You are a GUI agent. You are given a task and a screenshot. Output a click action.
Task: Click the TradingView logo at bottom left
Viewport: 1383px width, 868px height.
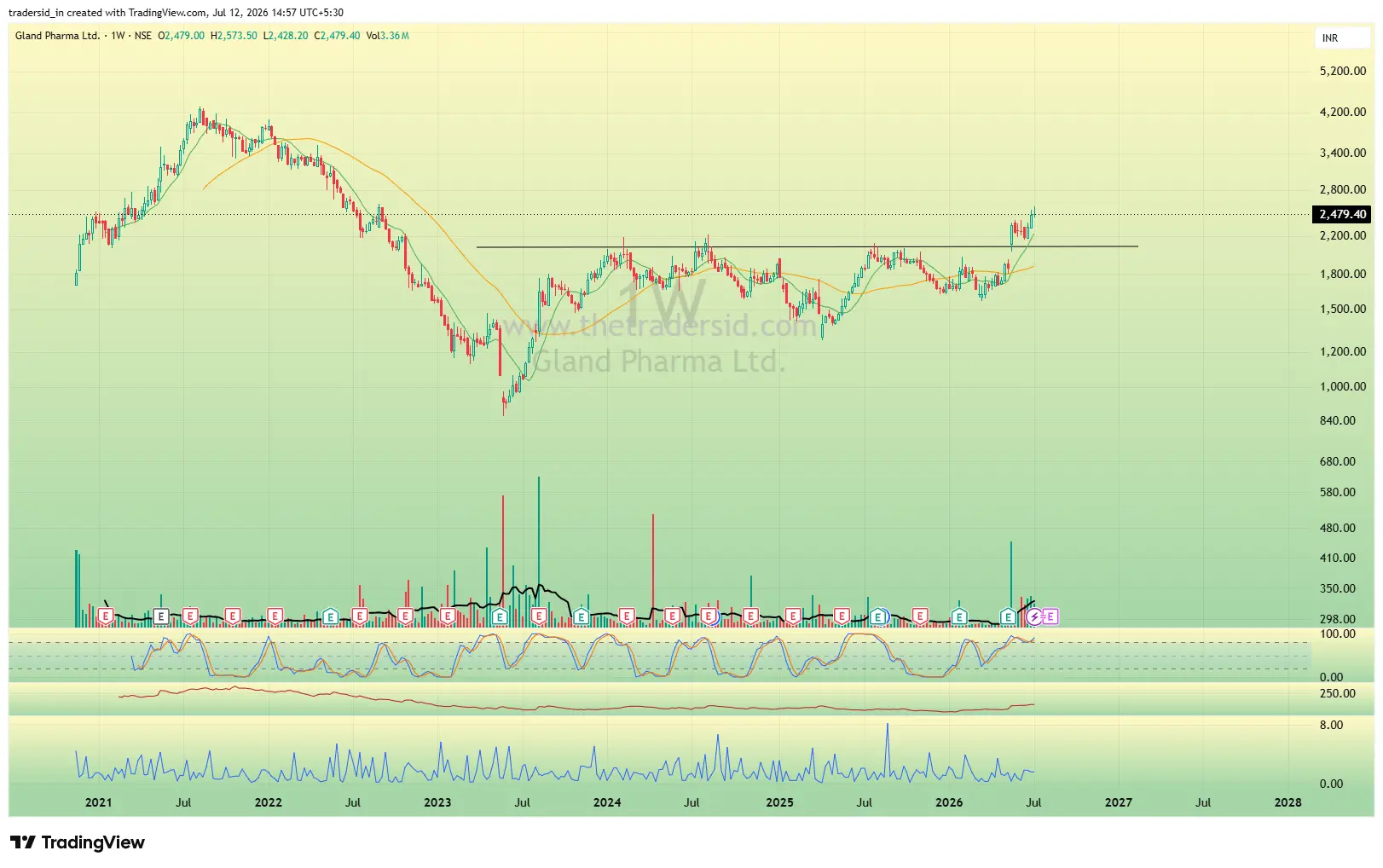(78, 842)
